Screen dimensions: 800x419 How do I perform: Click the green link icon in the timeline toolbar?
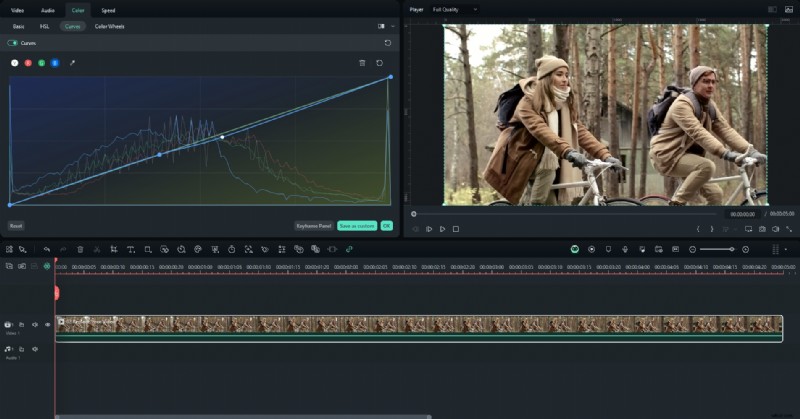[349, 249]
